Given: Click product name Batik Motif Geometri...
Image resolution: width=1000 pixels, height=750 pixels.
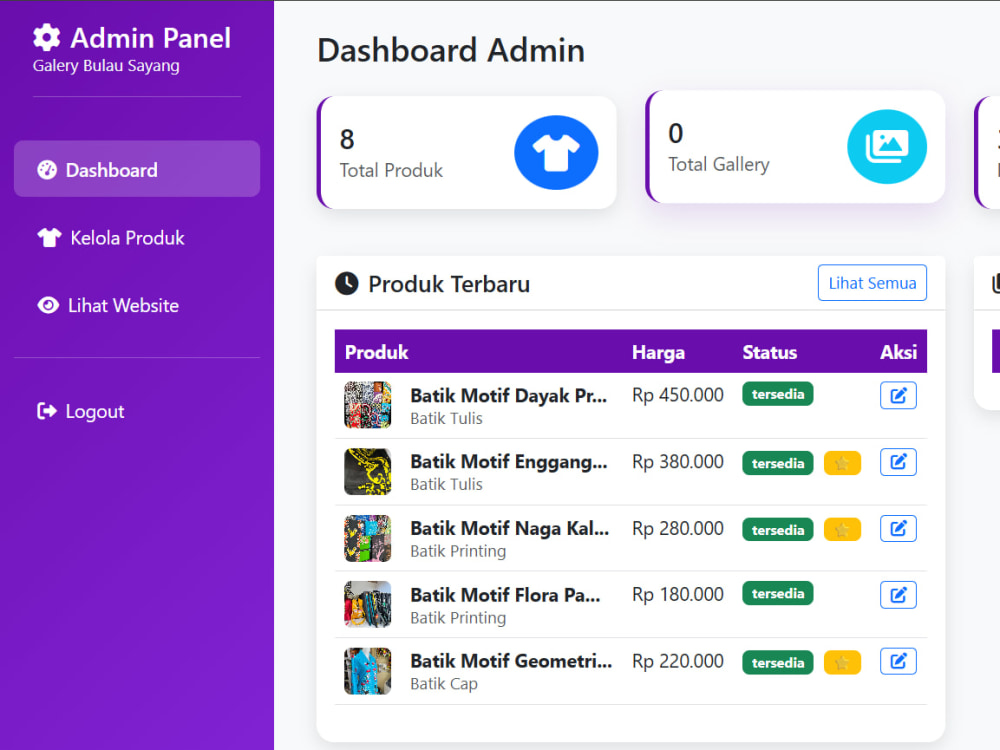Looking at the screenshot, I should pos(511,661).
